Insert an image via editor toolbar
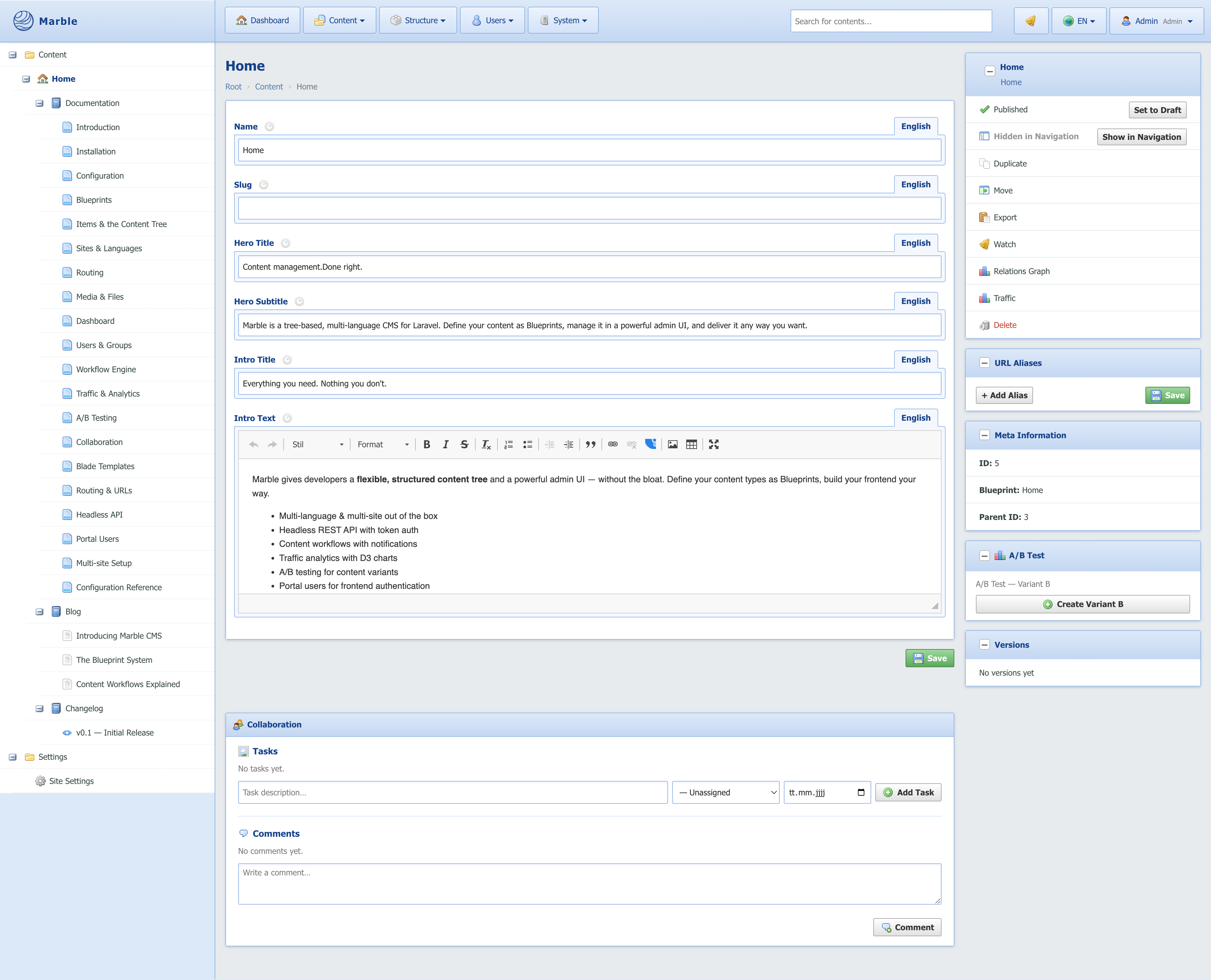 coord(672,444)
